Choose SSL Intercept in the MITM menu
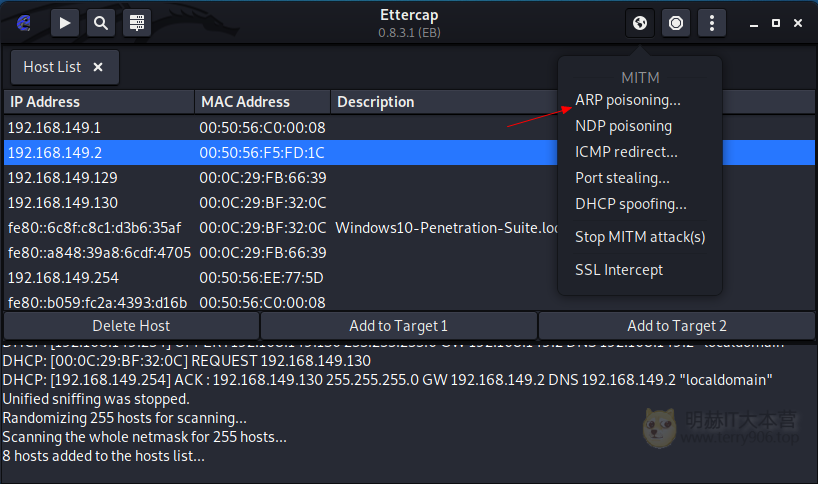This screenshot has height=484, width=818. click(x=619, y=270)
